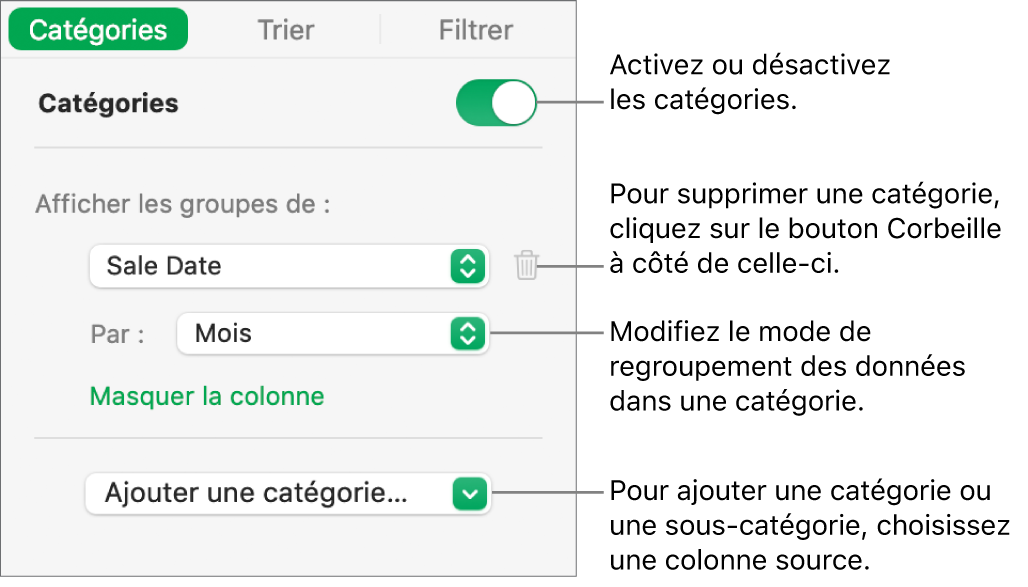Open the Filtrer tab
The width and height of the screenshot is (1028, 587).
475,30
